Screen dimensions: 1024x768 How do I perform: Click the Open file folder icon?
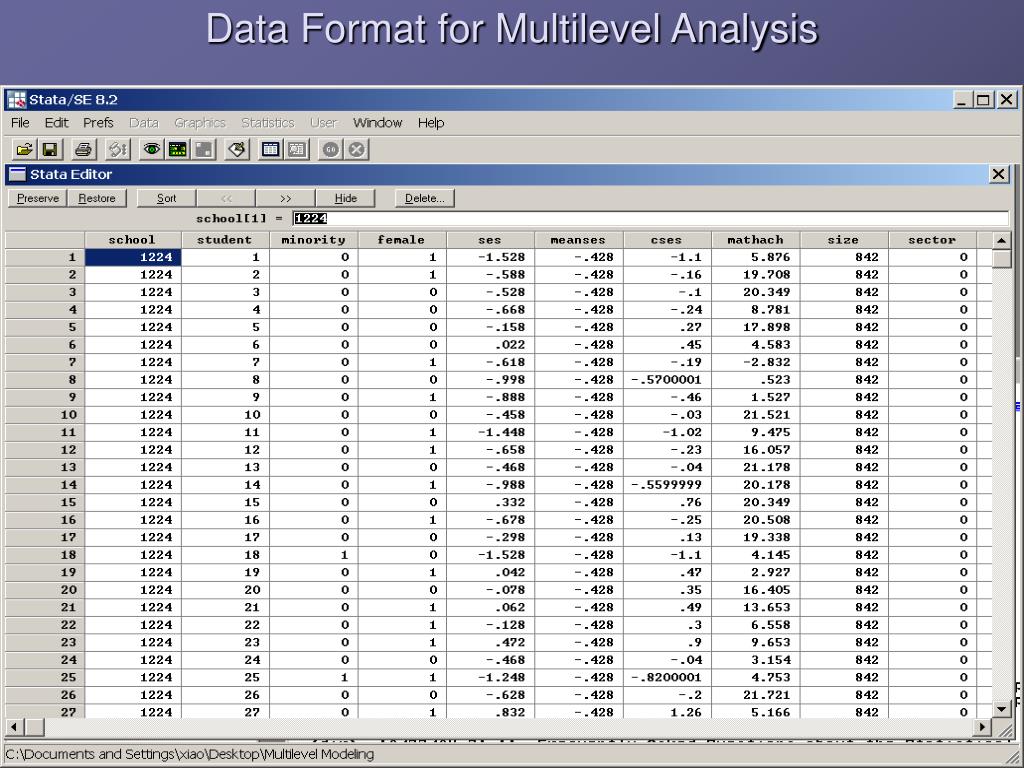(22, 149)
